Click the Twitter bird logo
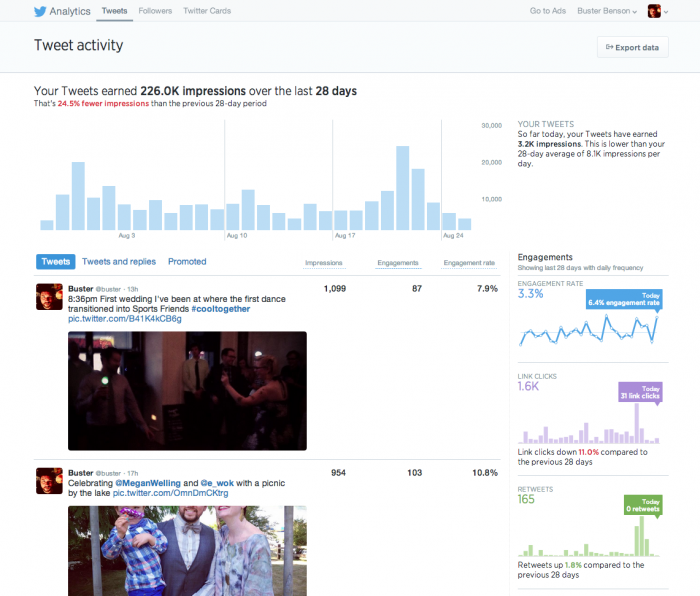This screenshot has height=596, width=700. pos(40,11)
